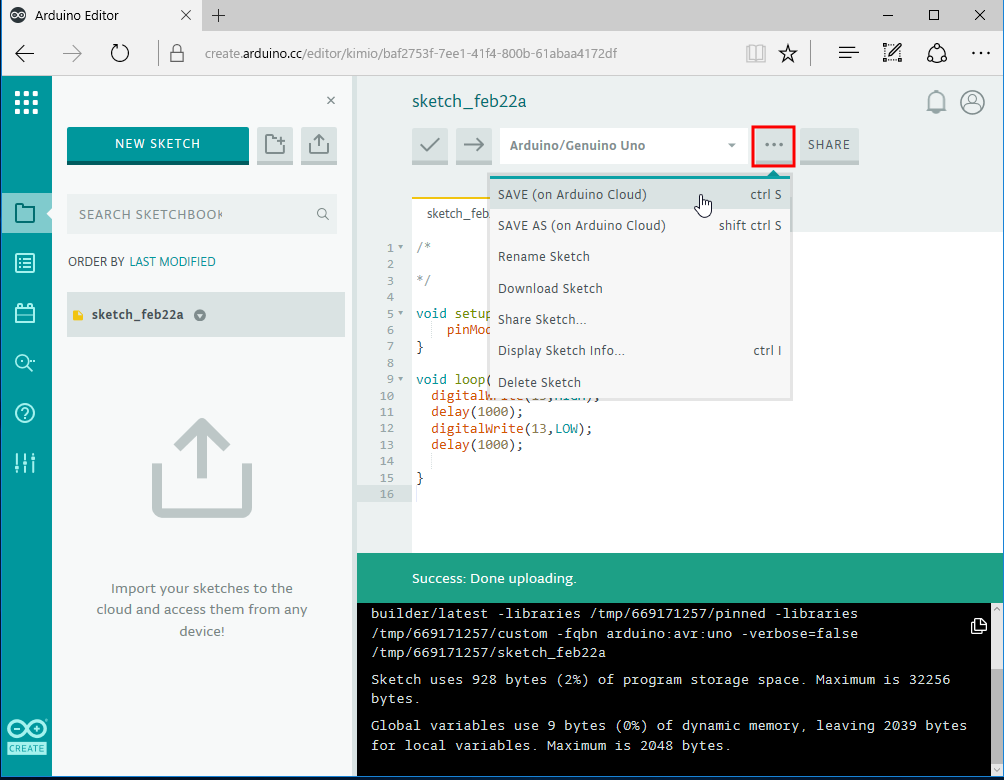Create a new folder in sketchbook
The height and width of the screenshot is (780, 1004).
tap(275, 145)
